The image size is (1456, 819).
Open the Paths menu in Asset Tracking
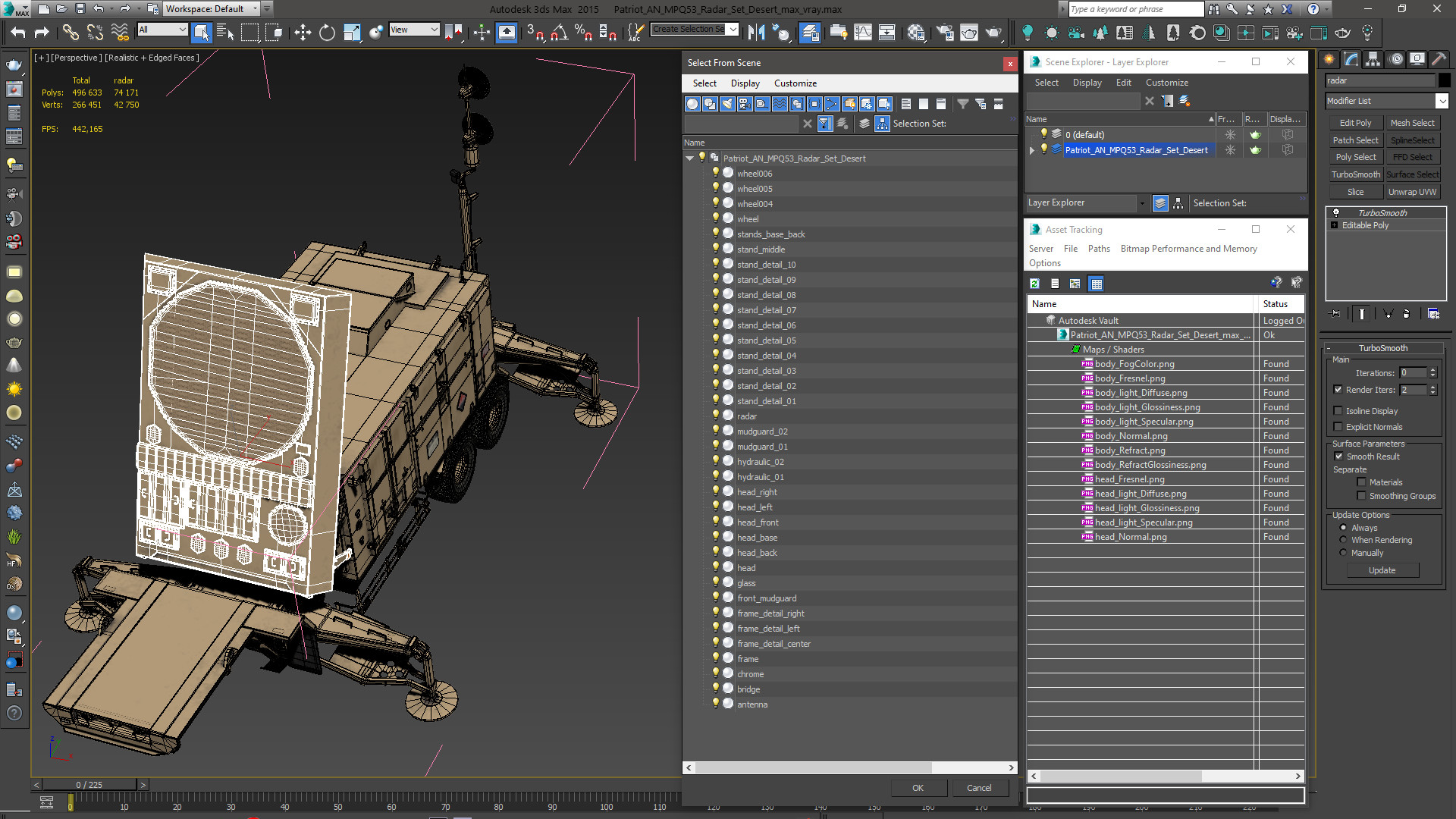pos(1098,249)
